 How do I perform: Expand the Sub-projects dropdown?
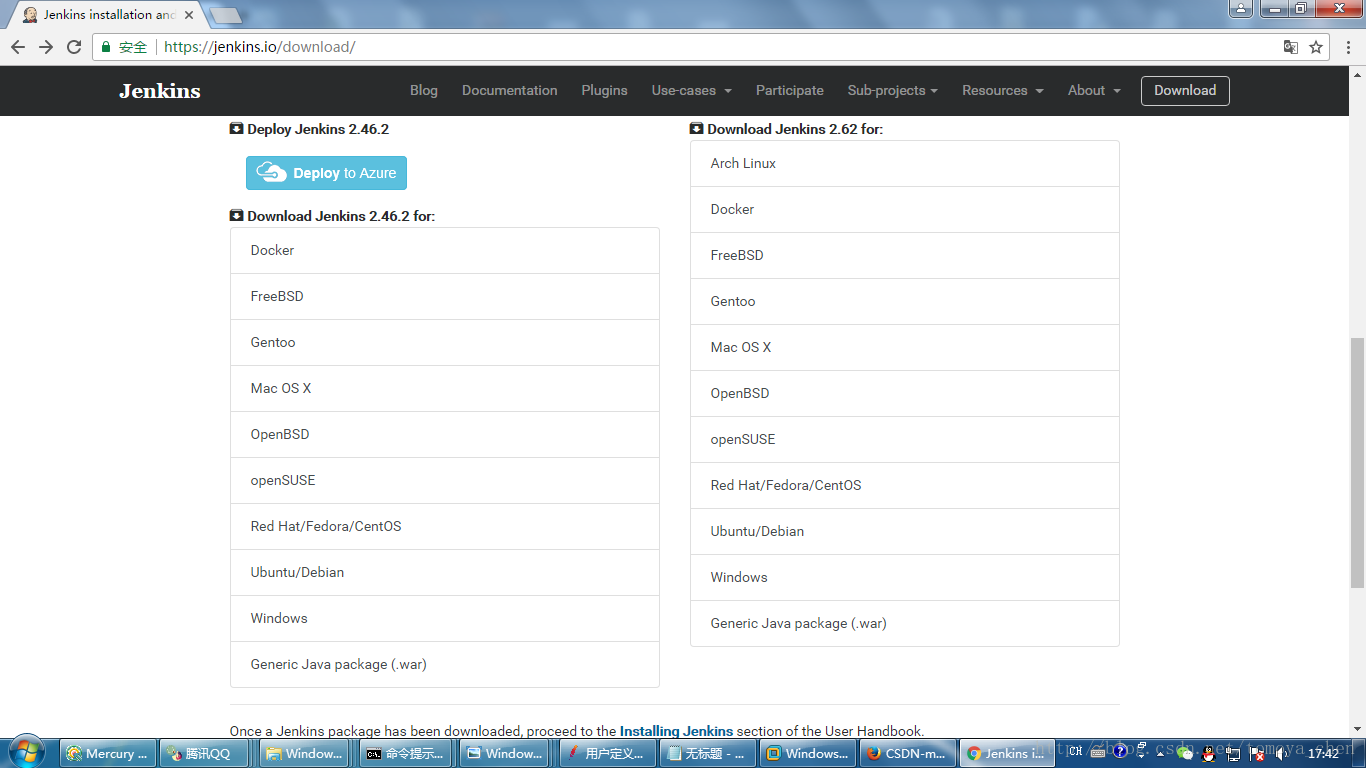[893, 90]
